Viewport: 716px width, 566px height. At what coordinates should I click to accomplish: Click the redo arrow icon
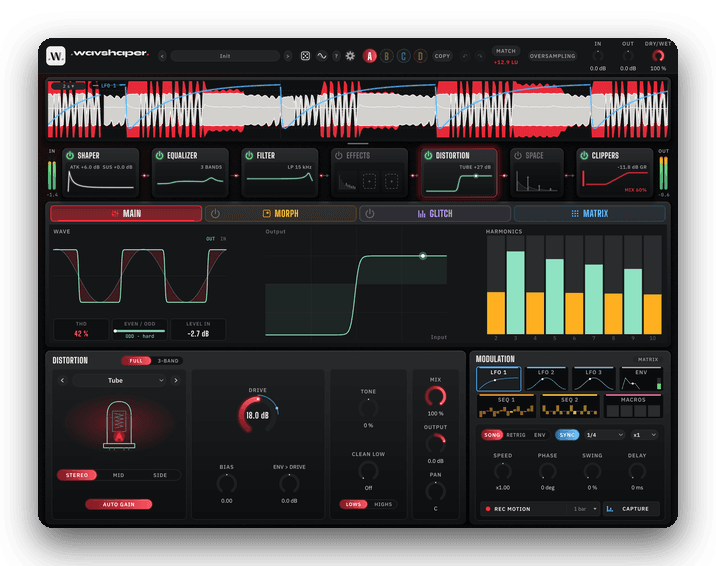pos(479,56)
